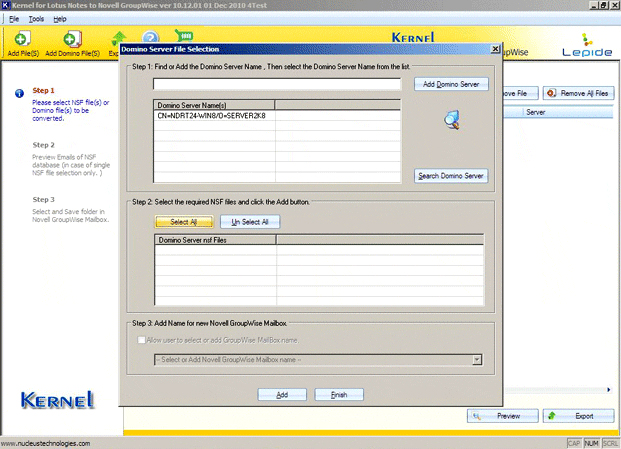Select CN=NDRT24-WIN8/O=SERVER2K8 server row
This screenshot has height=449, width=621.
277,116
